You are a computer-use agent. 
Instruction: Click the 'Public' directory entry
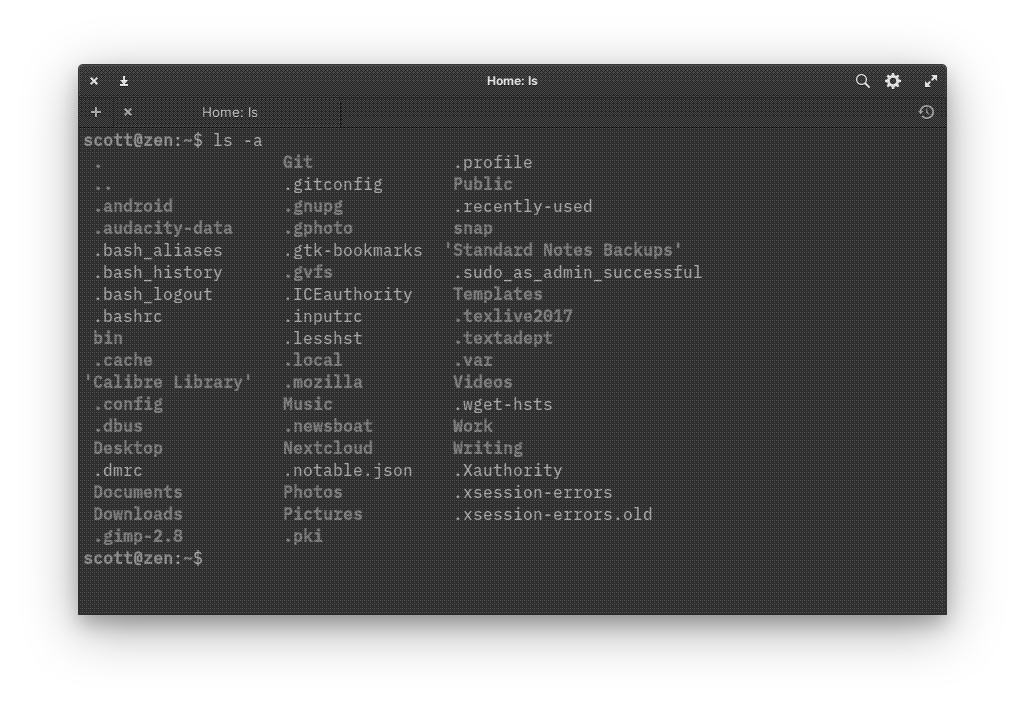point(482,184)
